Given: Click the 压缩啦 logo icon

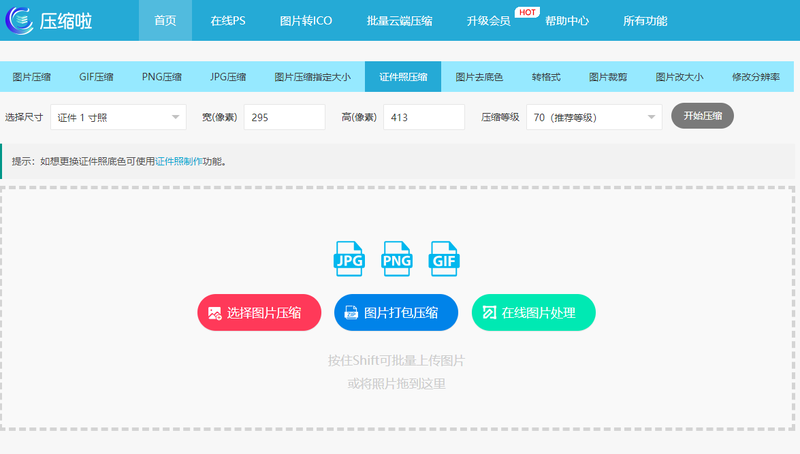Looking at the screenshot, I should (x=19, y=20).
